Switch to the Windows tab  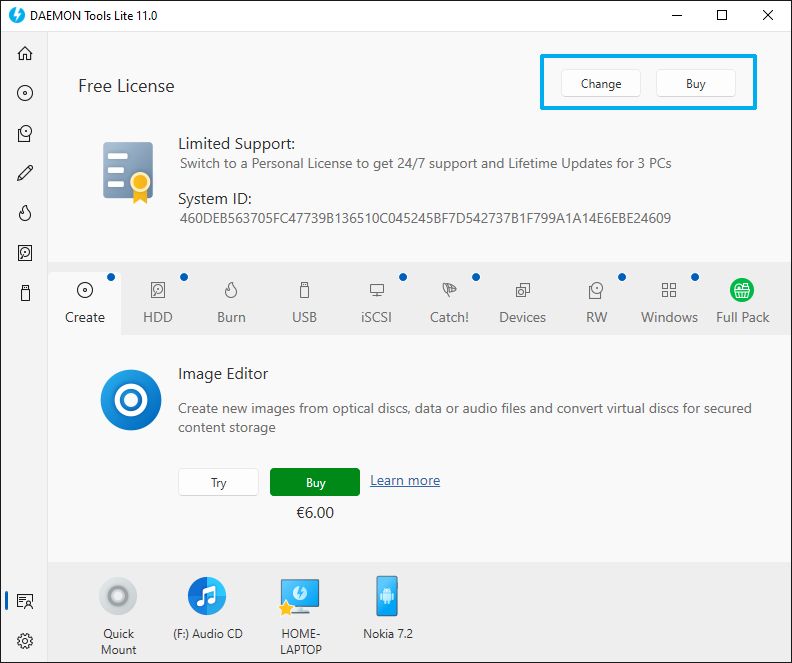669,303
